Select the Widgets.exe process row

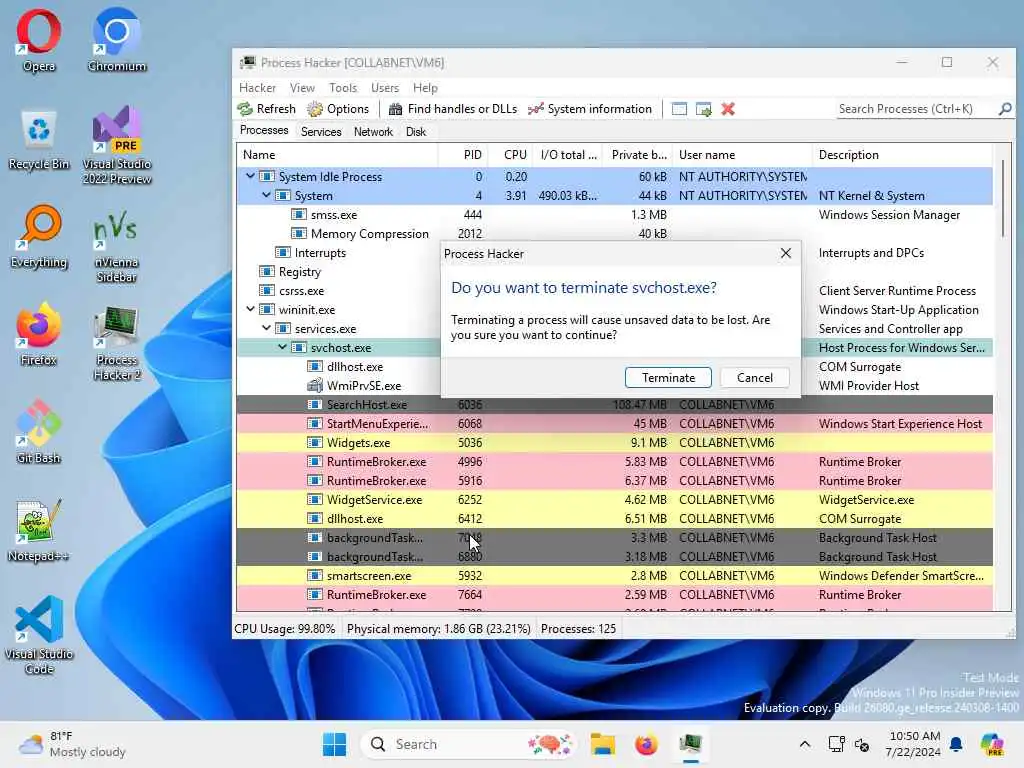tap(615, 442)
